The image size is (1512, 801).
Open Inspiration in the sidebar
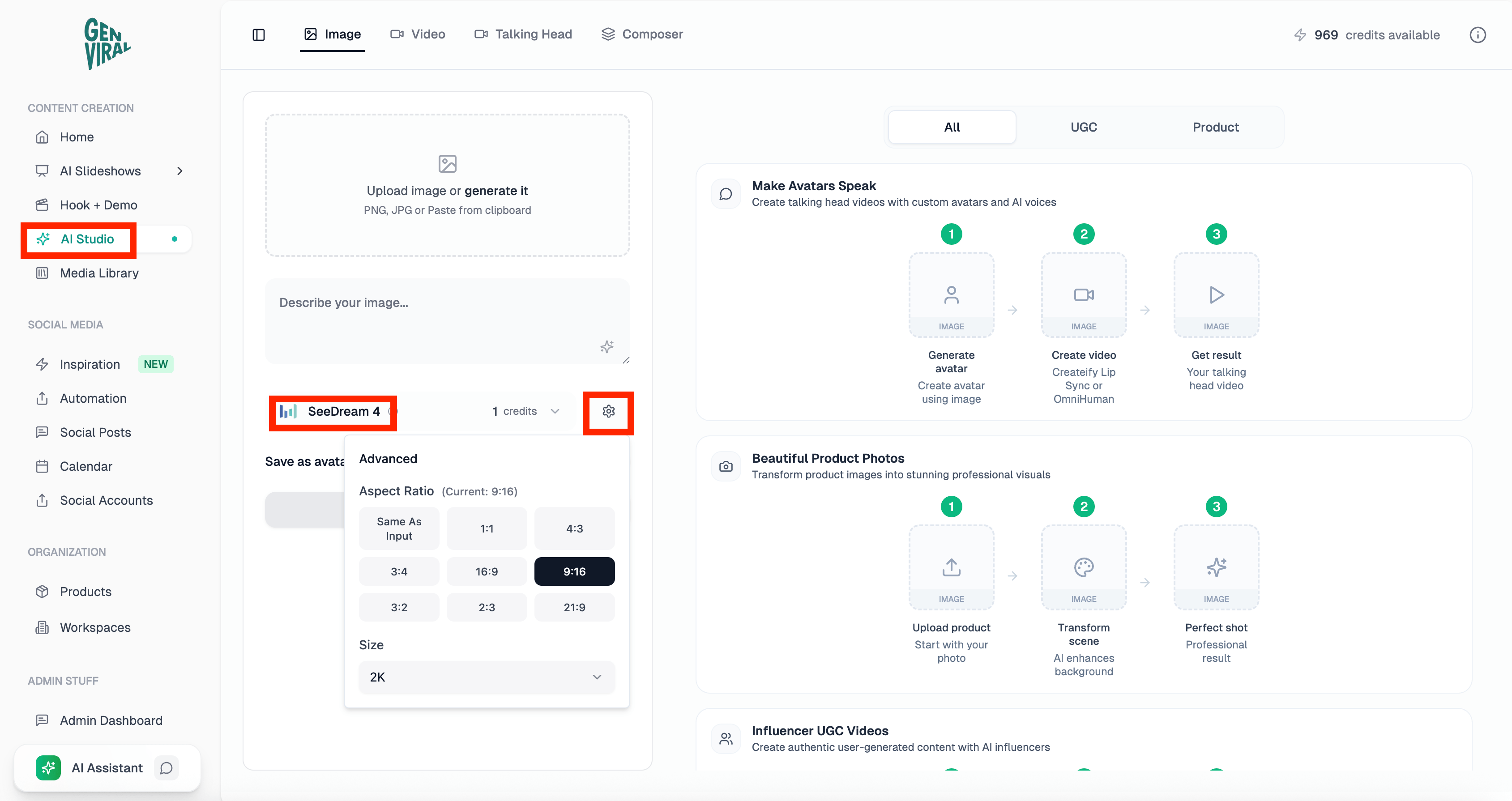[90, 364]
